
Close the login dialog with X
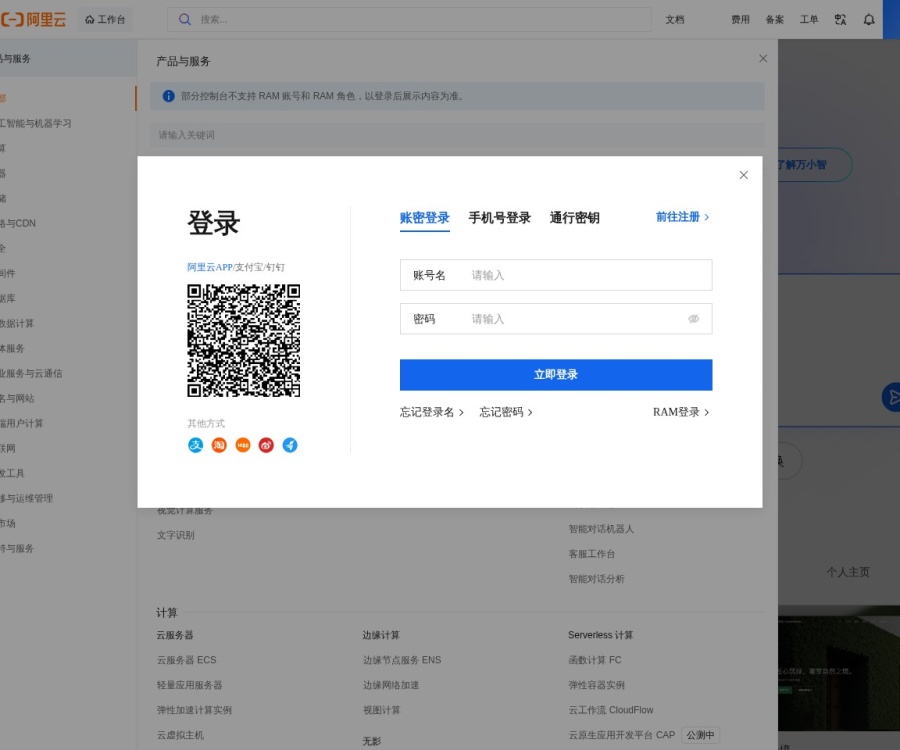pyautogui.click(x=743, y=175)
